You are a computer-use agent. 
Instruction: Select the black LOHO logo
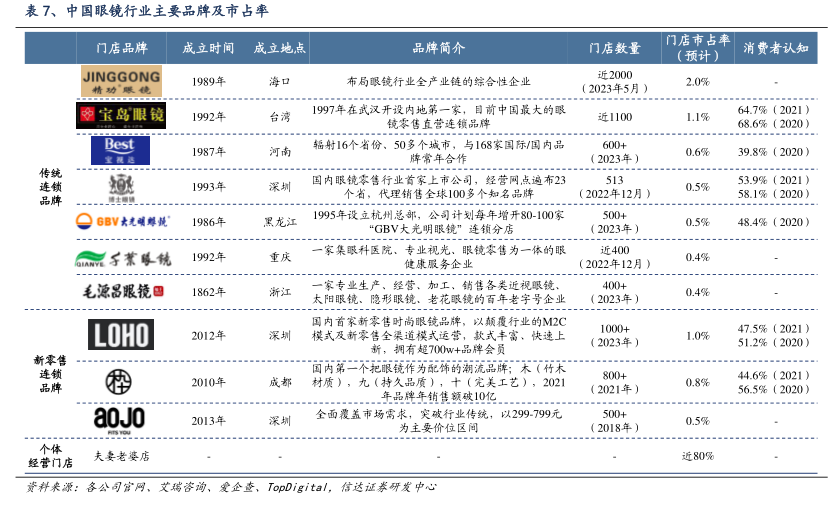coord(121,335)
